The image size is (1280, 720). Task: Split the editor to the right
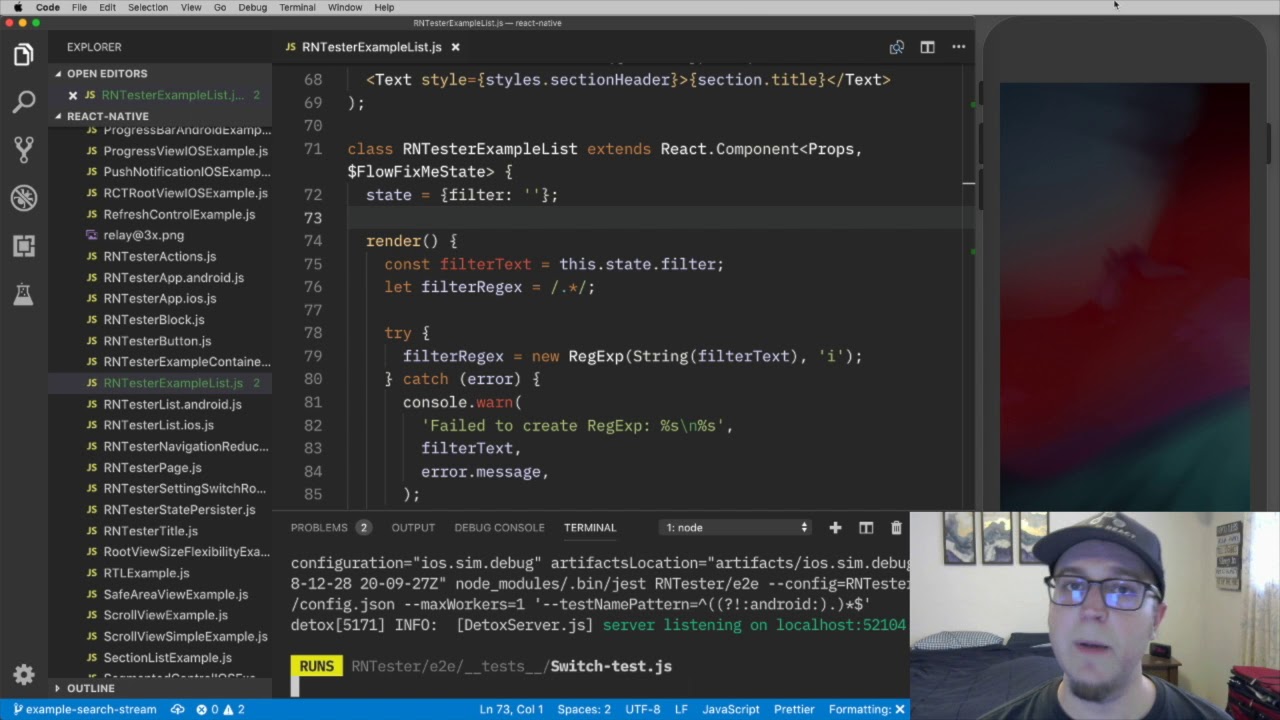[928, 47]
